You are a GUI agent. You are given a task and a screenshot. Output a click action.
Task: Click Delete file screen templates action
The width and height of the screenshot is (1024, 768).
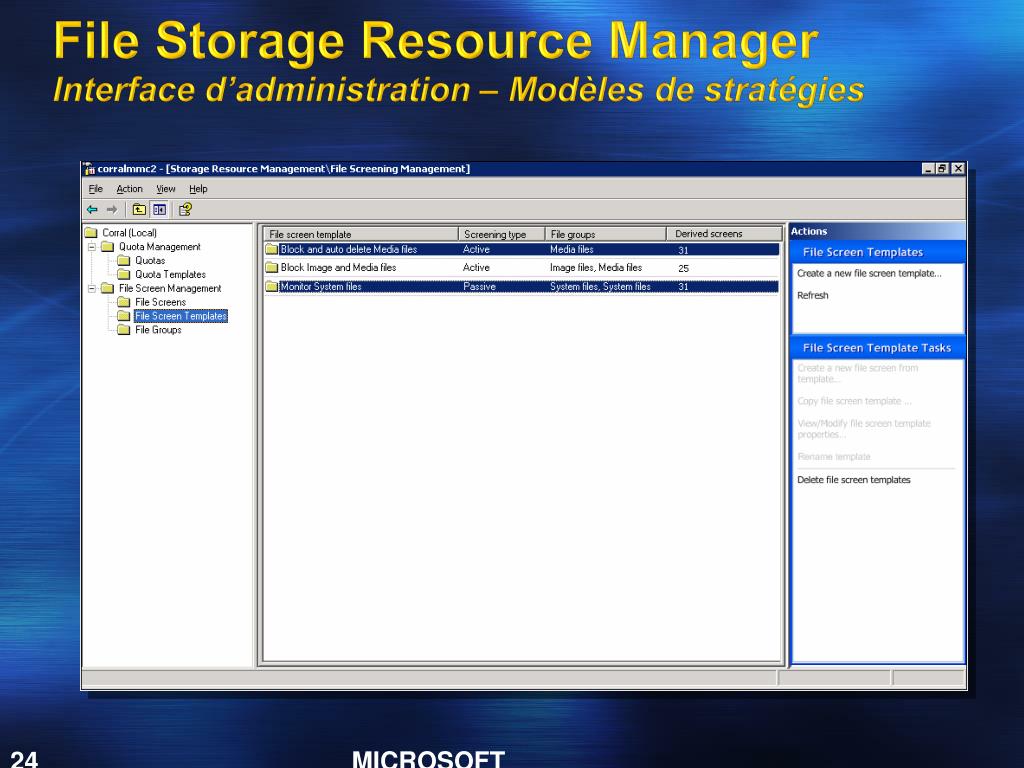(x=854, y=479)
